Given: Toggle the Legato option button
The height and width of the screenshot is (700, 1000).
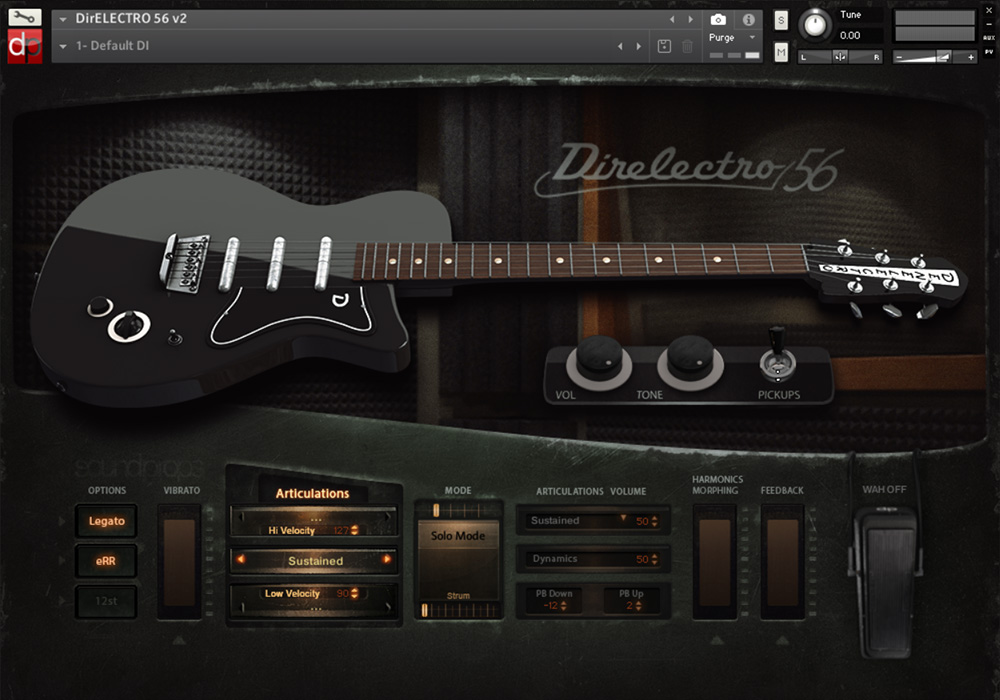Looking at the screenshot, I should pyautogui.click(x=107, y=521).
